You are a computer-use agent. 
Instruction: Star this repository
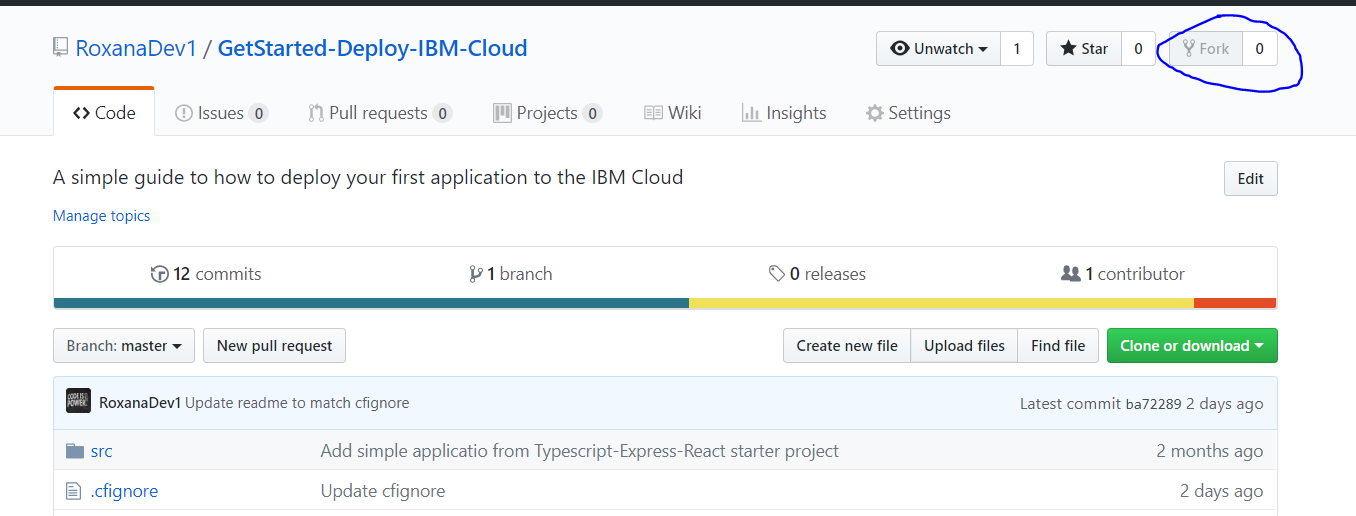pyautogui.click(x=1084, y=49)
